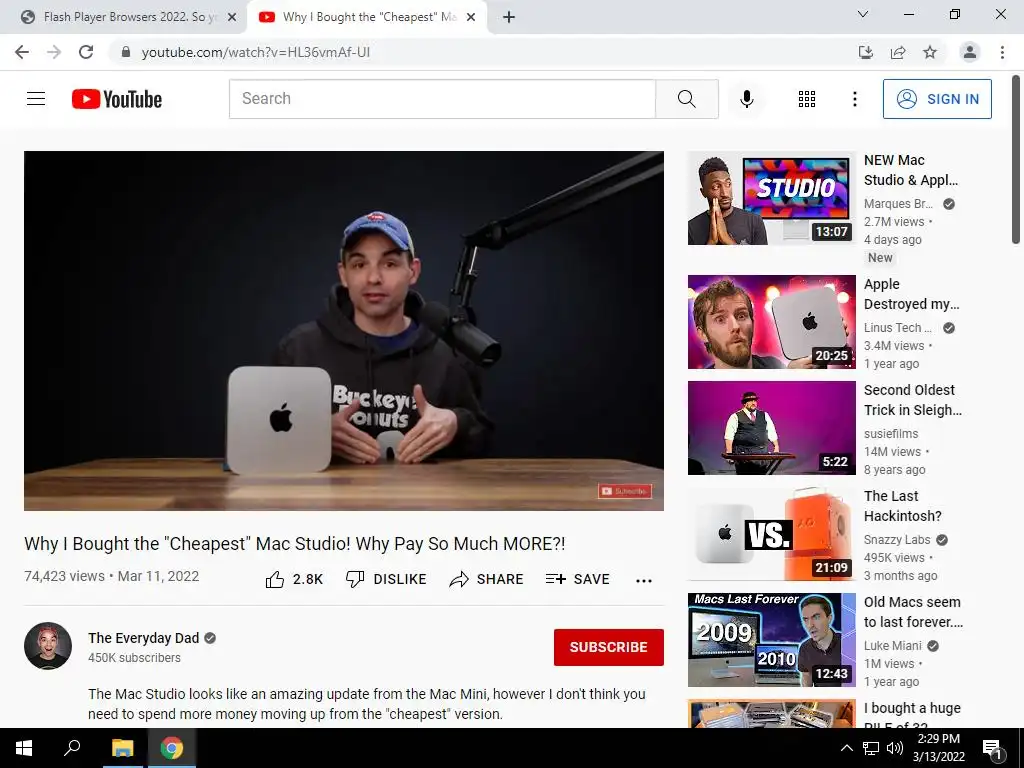The image size is (1024, 768).
Task: Share this video
Action: point(487,579)
